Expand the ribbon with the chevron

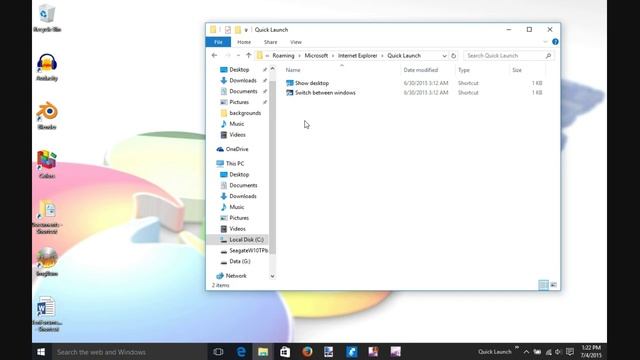pos(545,42)
